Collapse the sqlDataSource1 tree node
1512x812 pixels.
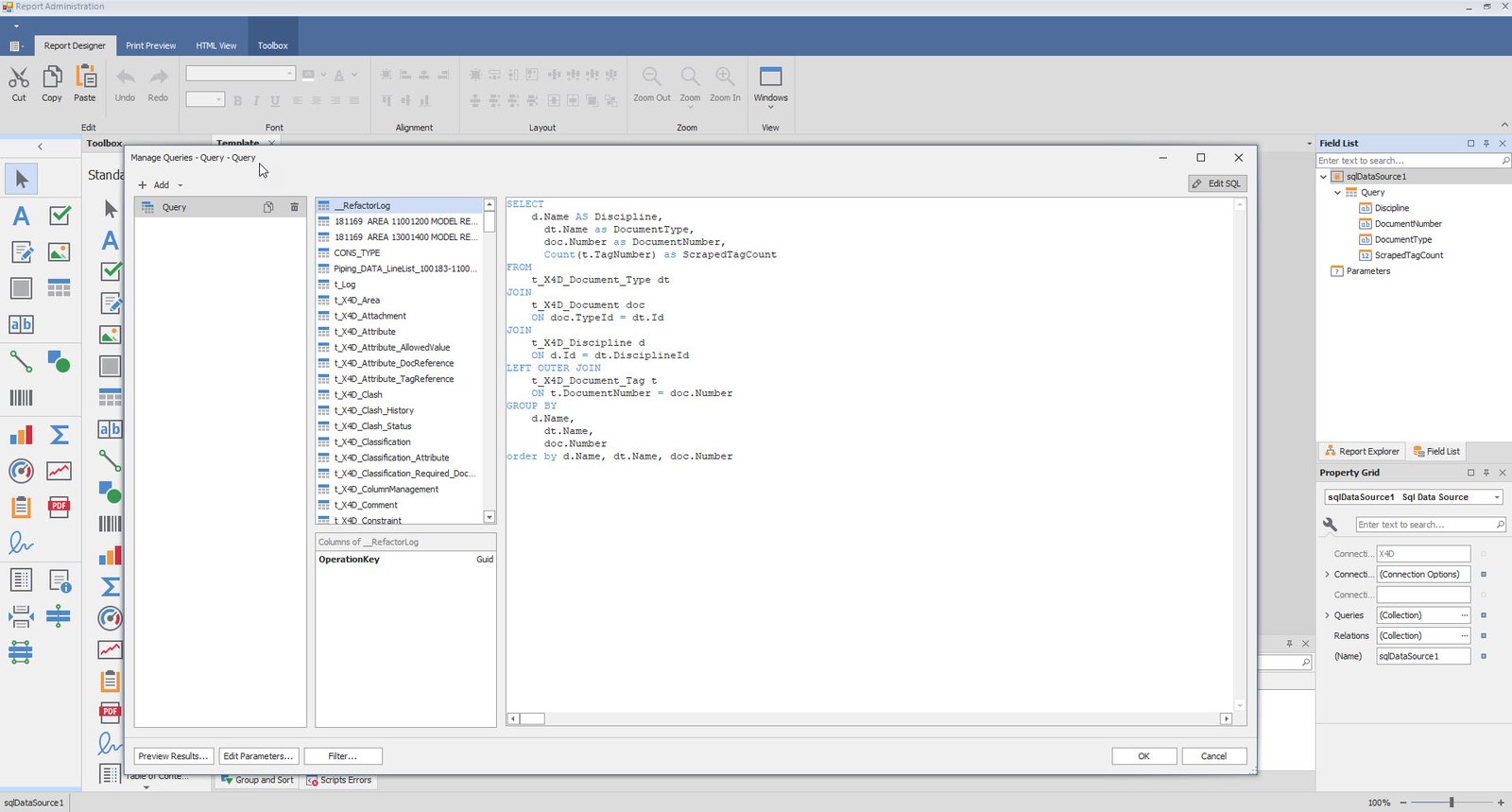click(x=1323, y=177)
